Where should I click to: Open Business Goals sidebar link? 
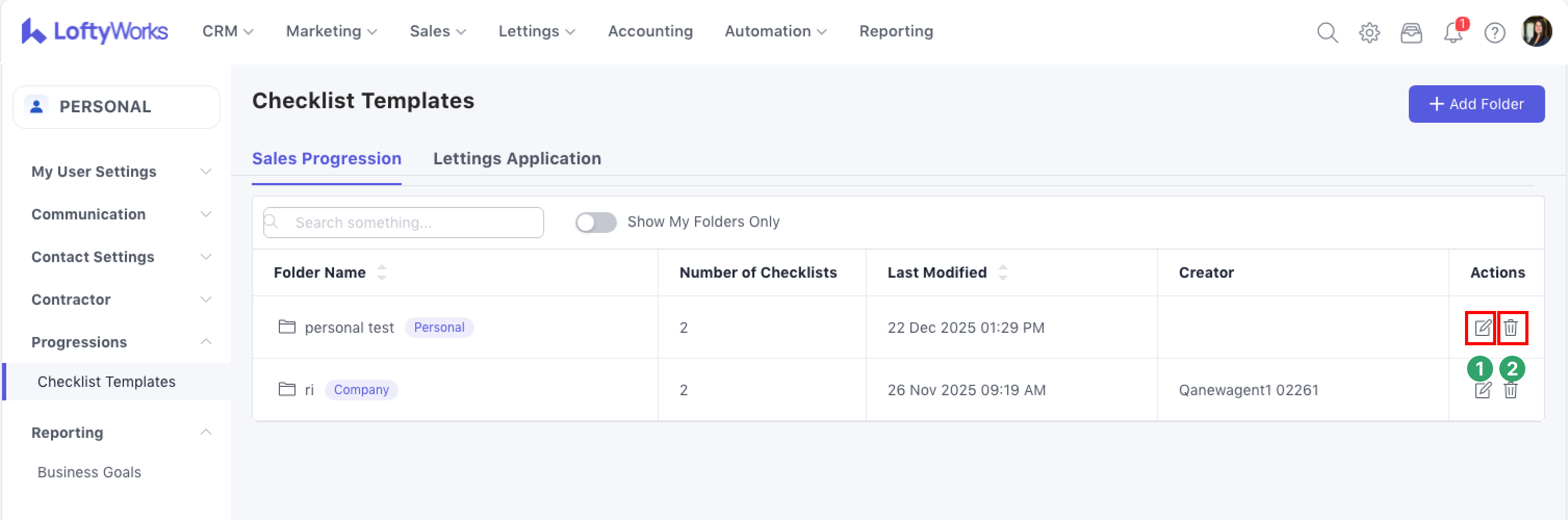(89, 472)
